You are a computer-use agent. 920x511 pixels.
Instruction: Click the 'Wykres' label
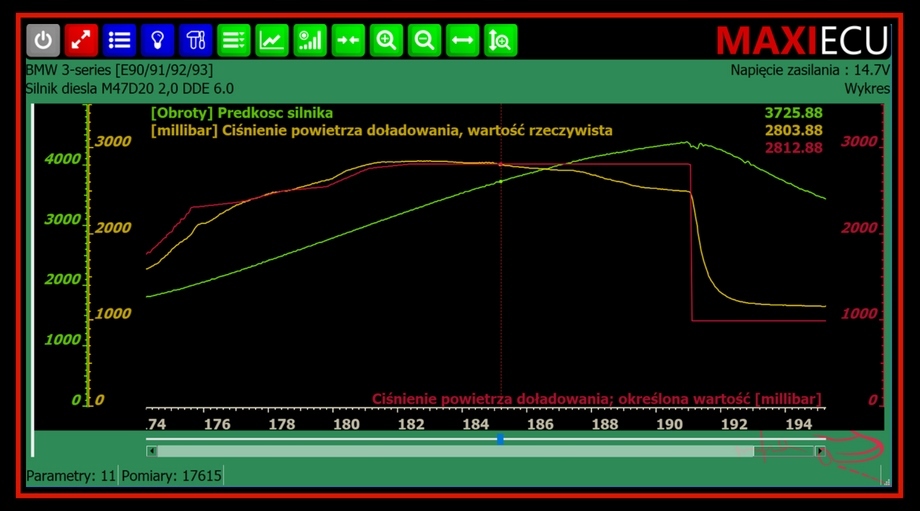click(867, 89)
